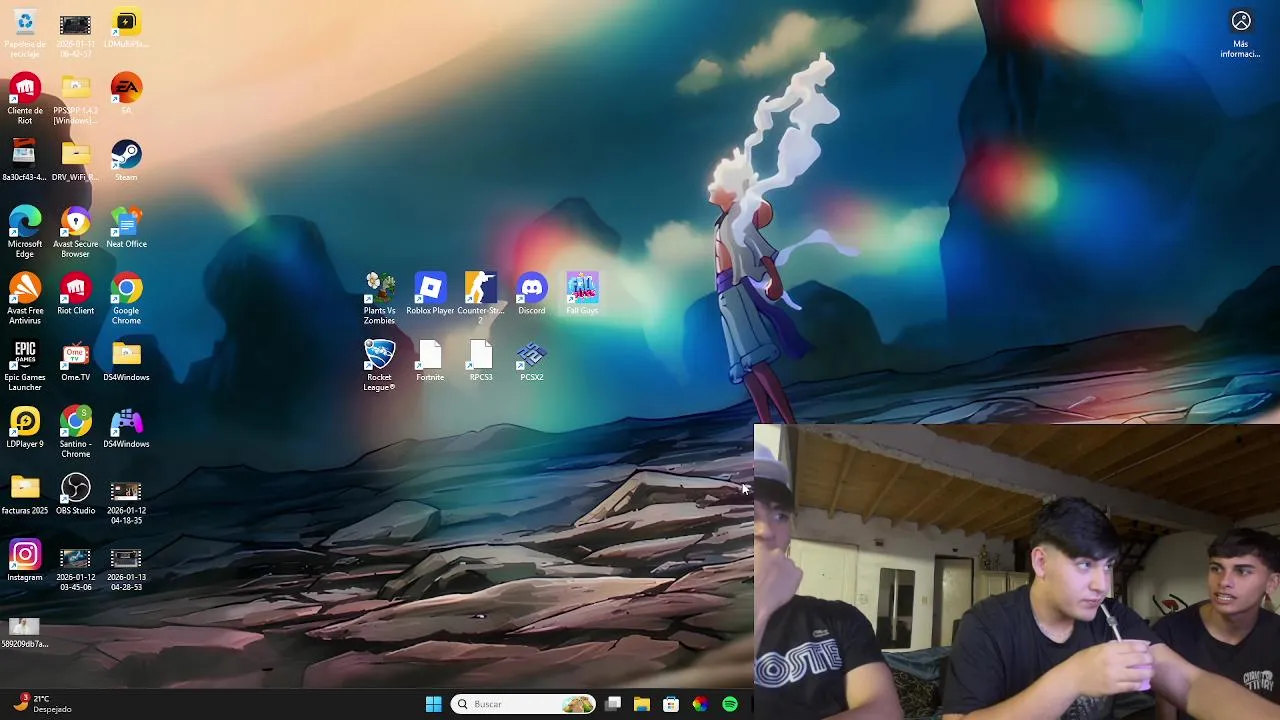
Task: Launch the Fall Guys shortcut
Action: tap(582, 294)
